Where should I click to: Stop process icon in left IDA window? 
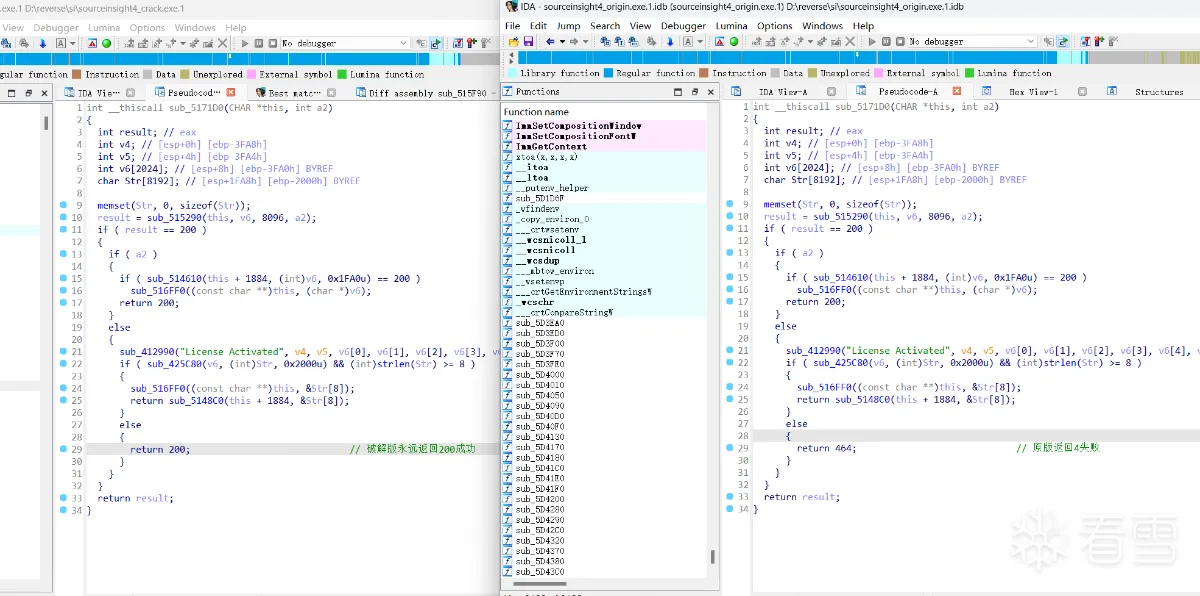(272, 43)
